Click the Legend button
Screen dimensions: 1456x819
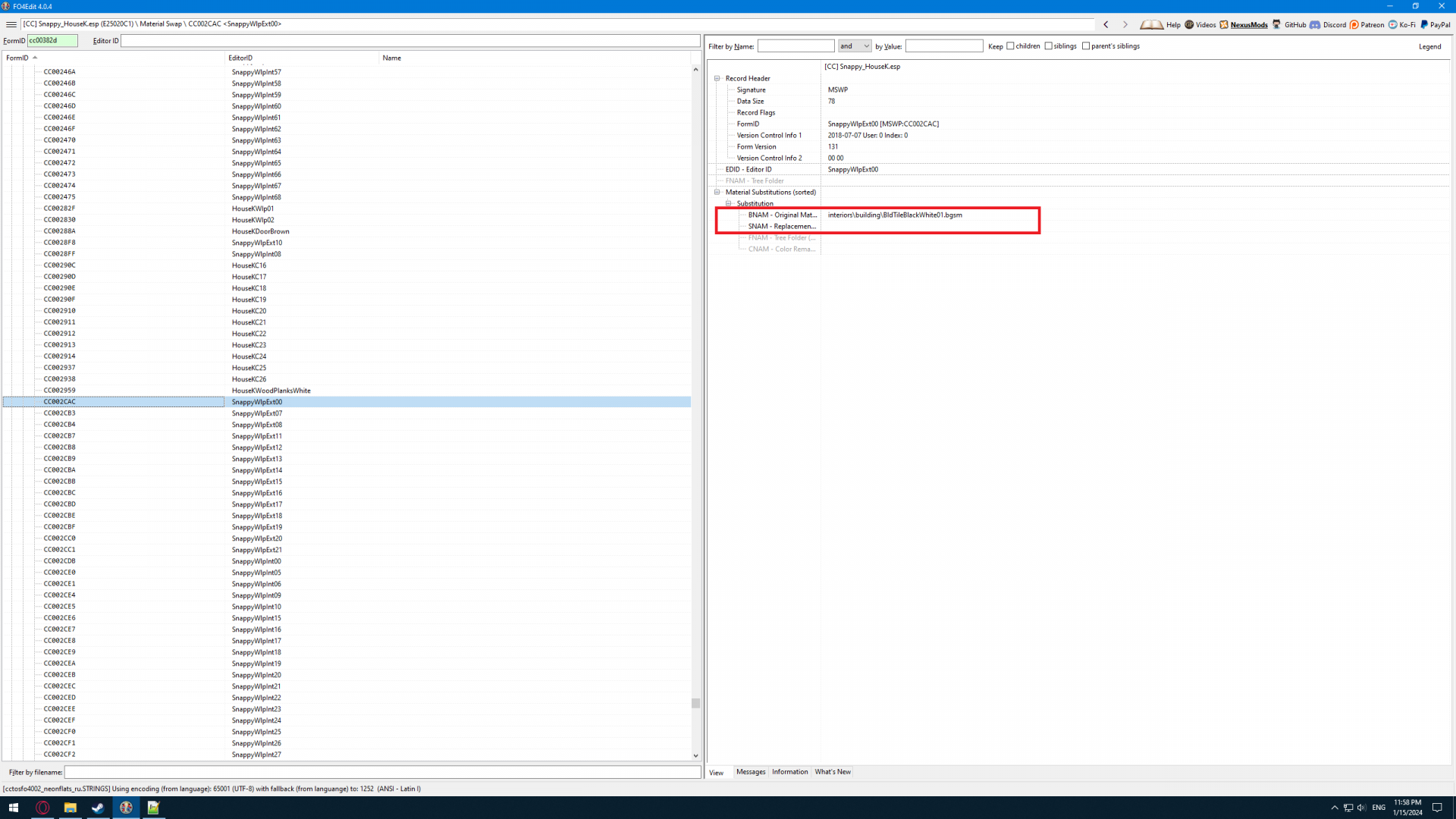[x=1429, y=46]
